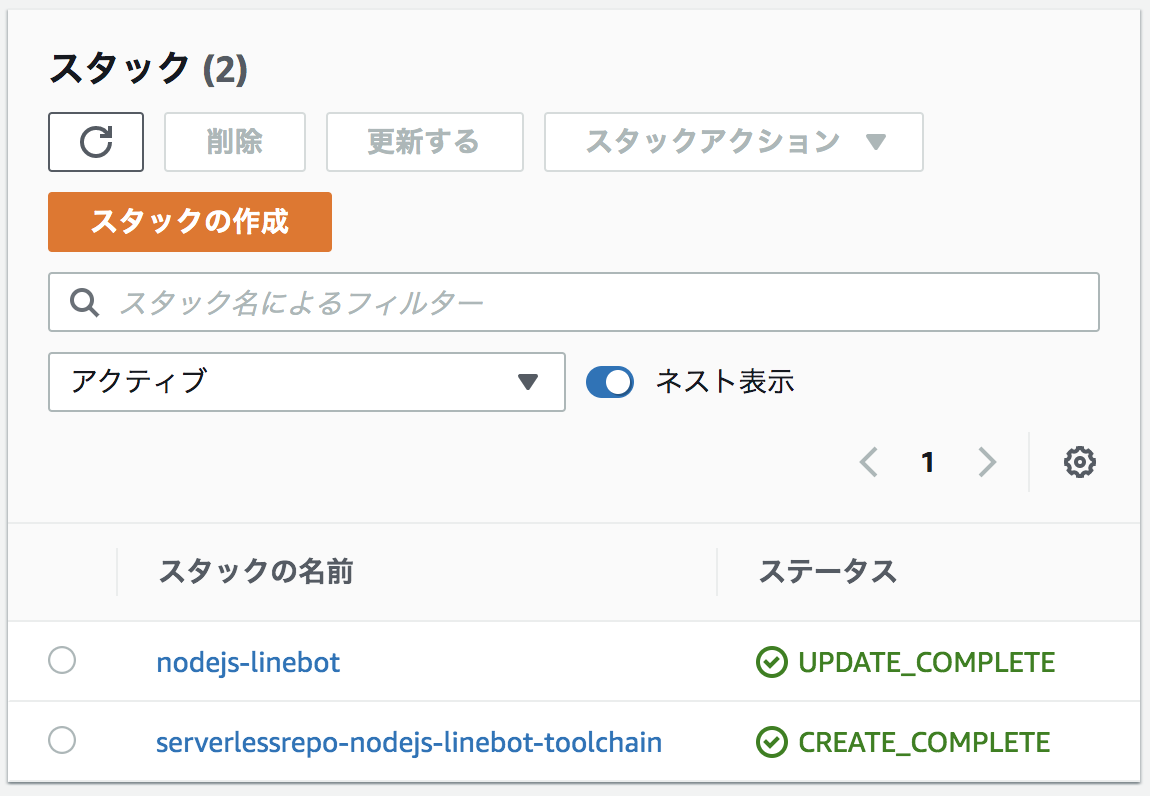The image size is (1150, 796).
Task: Click the UPDATE_COMPLETE green check icon
Action: tap(770, 662)
